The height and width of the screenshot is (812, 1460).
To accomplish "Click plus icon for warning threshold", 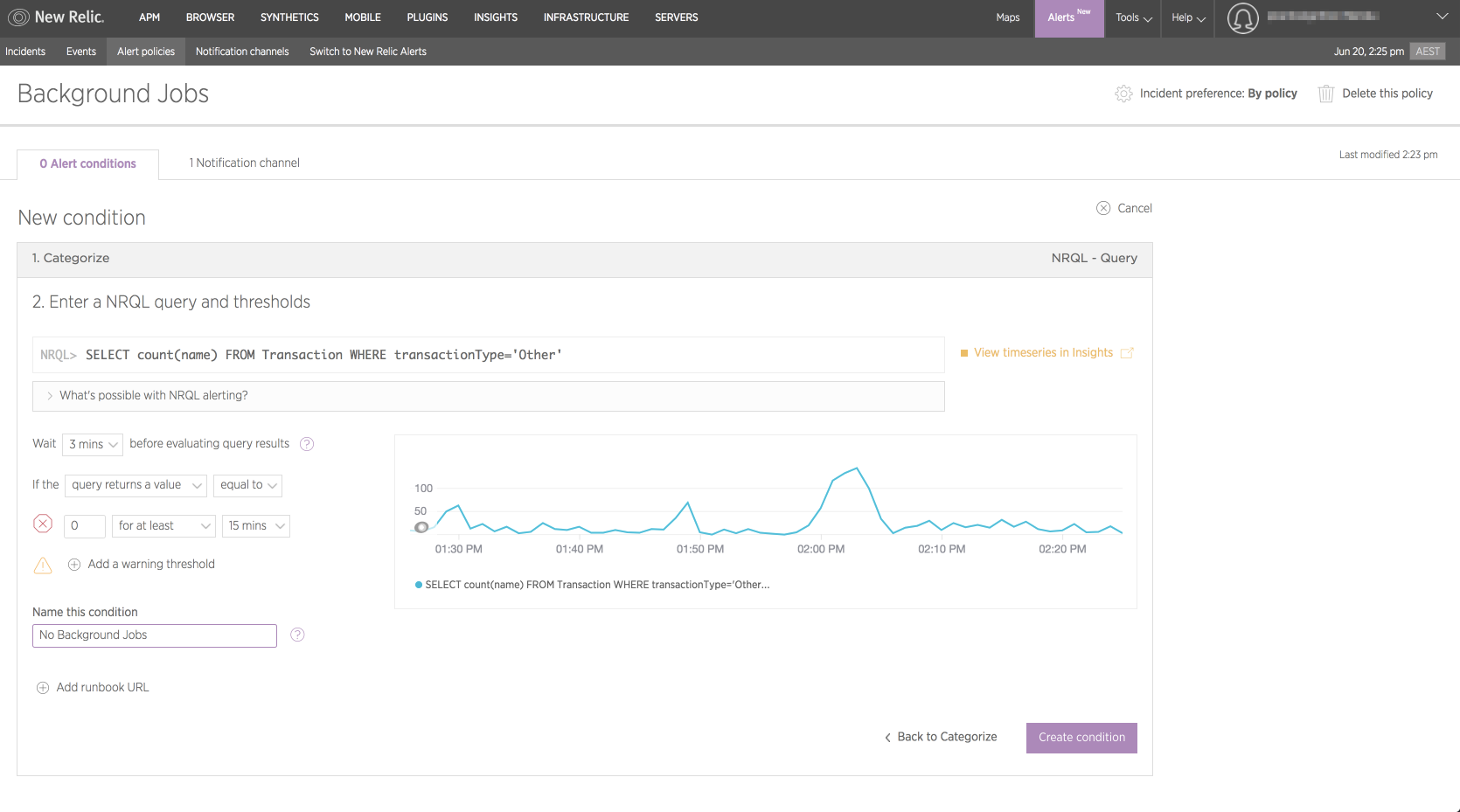I will (74, 565).
